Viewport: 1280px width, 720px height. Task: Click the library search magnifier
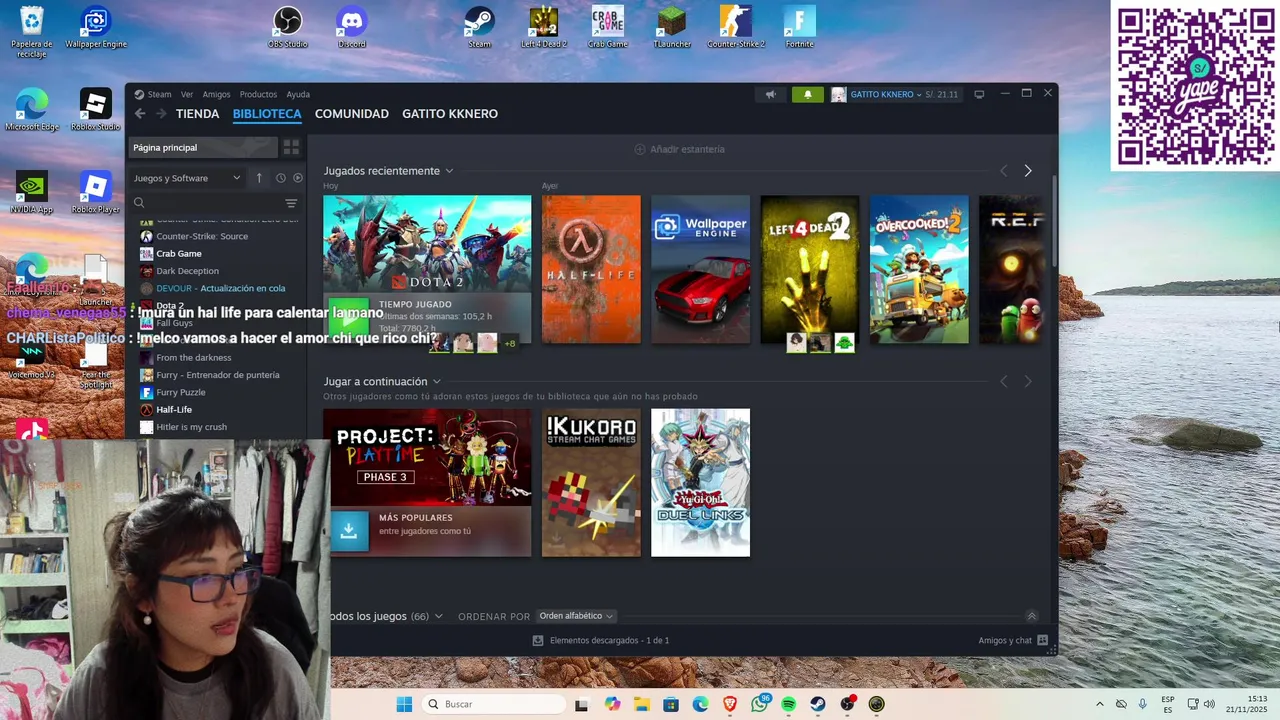click(x=139, y=203)
